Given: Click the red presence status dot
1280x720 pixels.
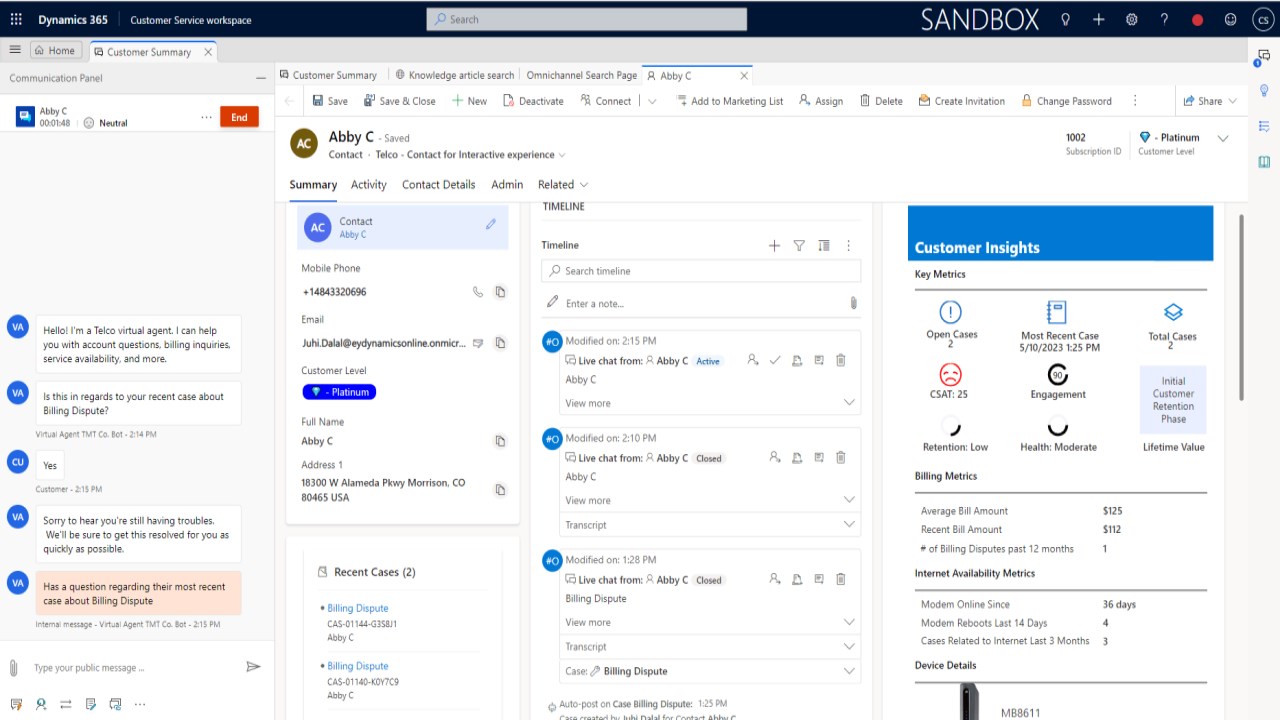Looking at the screenshot, I should (1198, 20).
